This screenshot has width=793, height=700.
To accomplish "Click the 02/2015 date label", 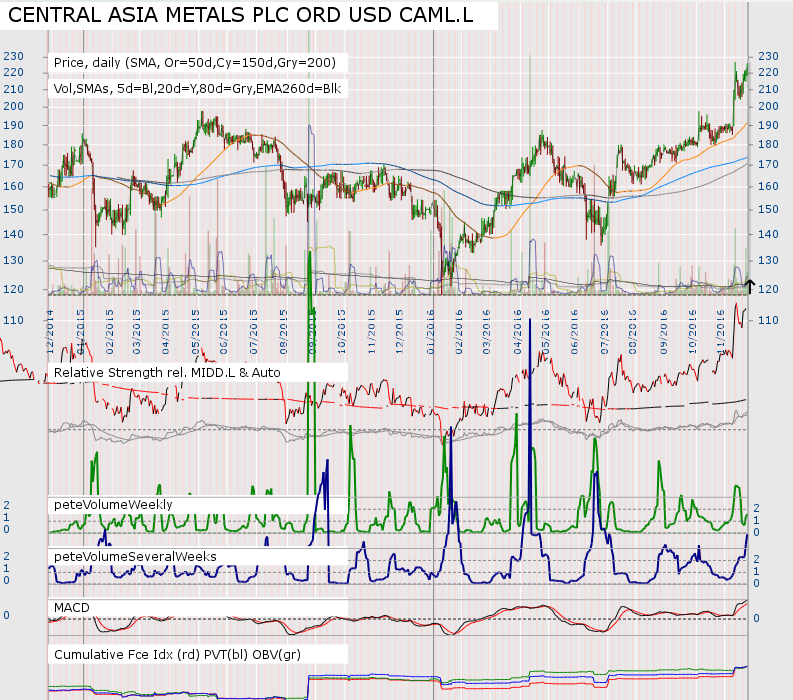I will 109,332.
